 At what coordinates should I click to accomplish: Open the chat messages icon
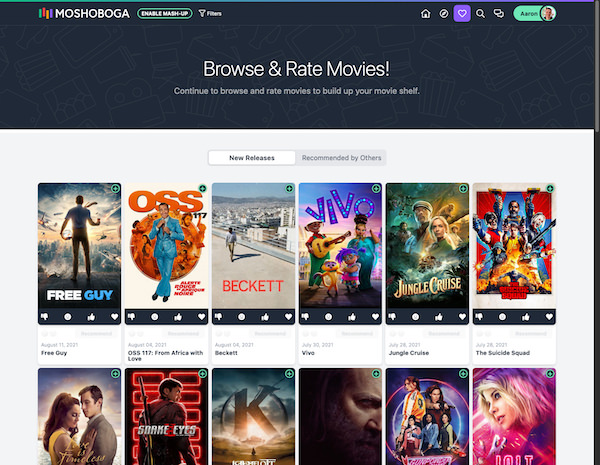499,14
